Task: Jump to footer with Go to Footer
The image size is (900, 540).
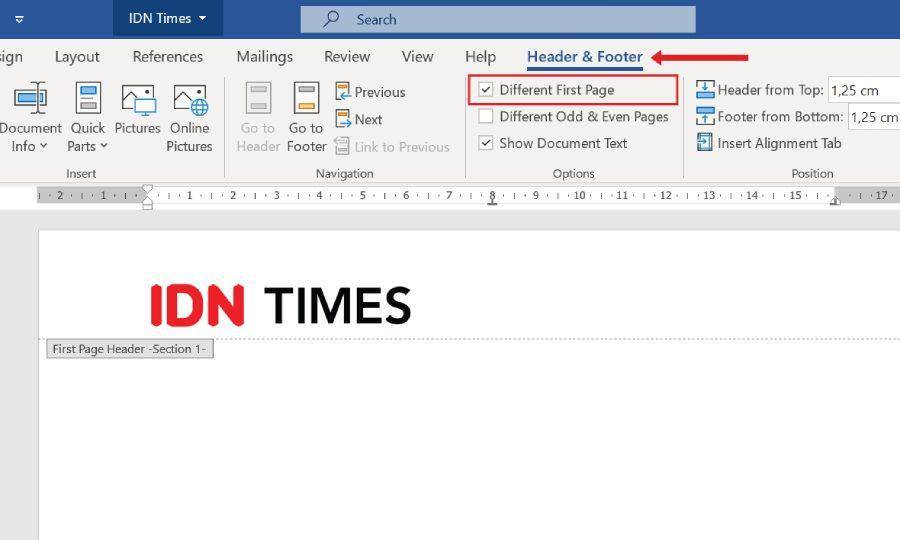Action: pos(306,117)
